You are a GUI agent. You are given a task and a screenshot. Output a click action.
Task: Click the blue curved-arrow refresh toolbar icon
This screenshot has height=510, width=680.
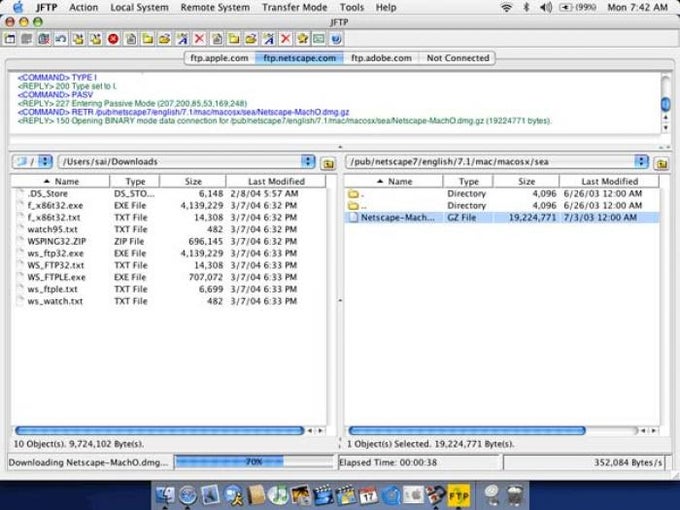click(x=61, y=39)
